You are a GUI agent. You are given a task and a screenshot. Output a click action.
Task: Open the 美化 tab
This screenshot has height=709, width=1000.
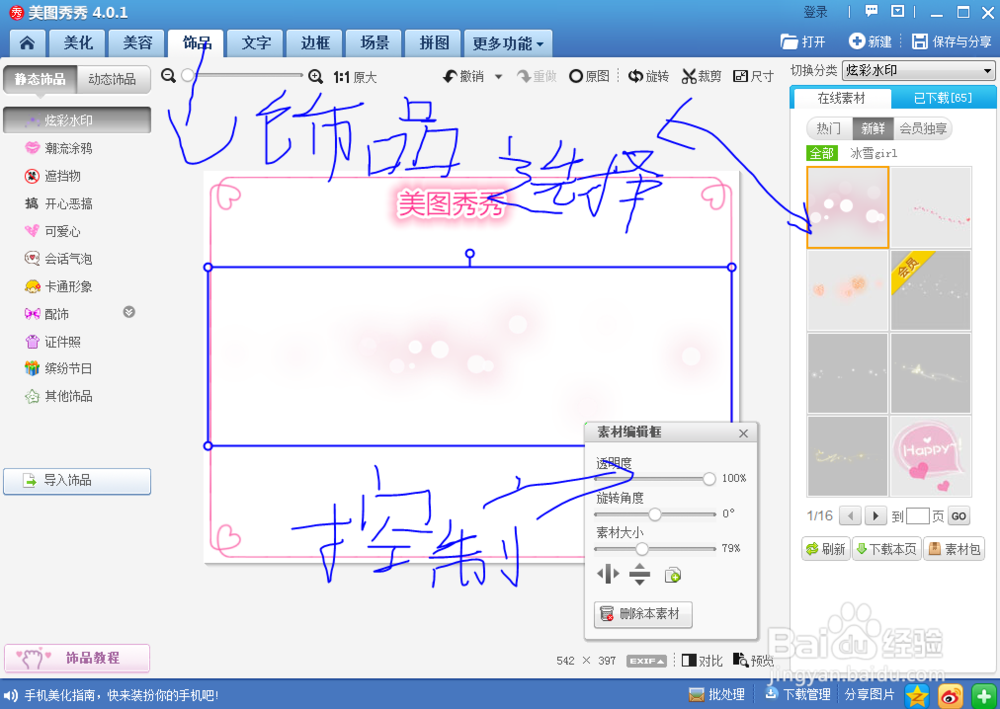tap(78, 43)
